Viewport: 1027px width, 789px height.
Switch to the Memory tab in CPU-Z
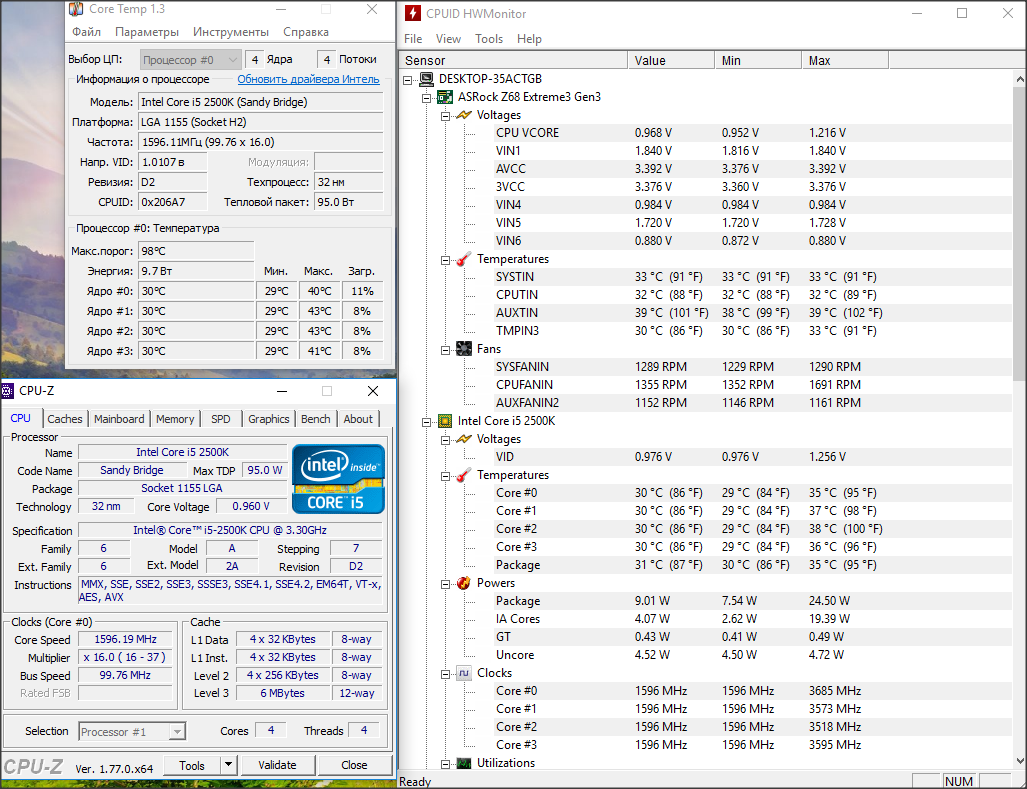point(175,419)
